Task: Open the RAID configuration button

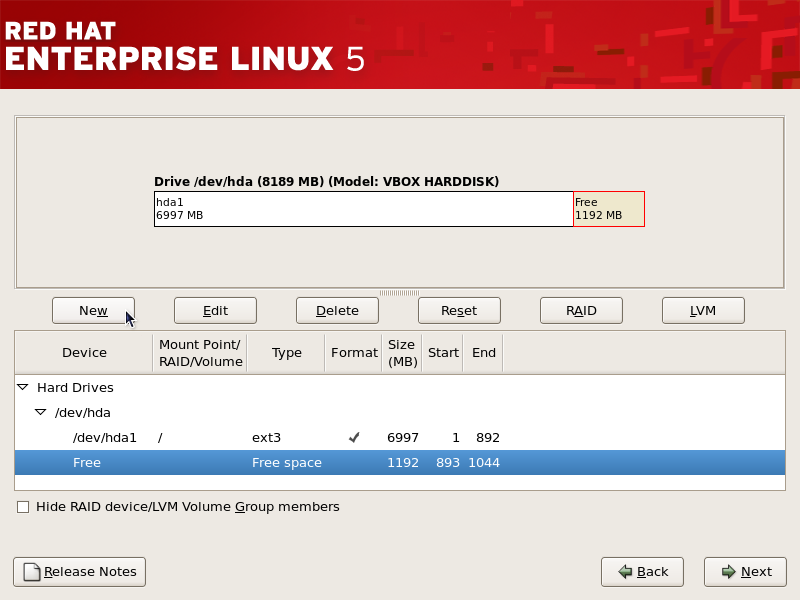Action: tap(581, 311)
